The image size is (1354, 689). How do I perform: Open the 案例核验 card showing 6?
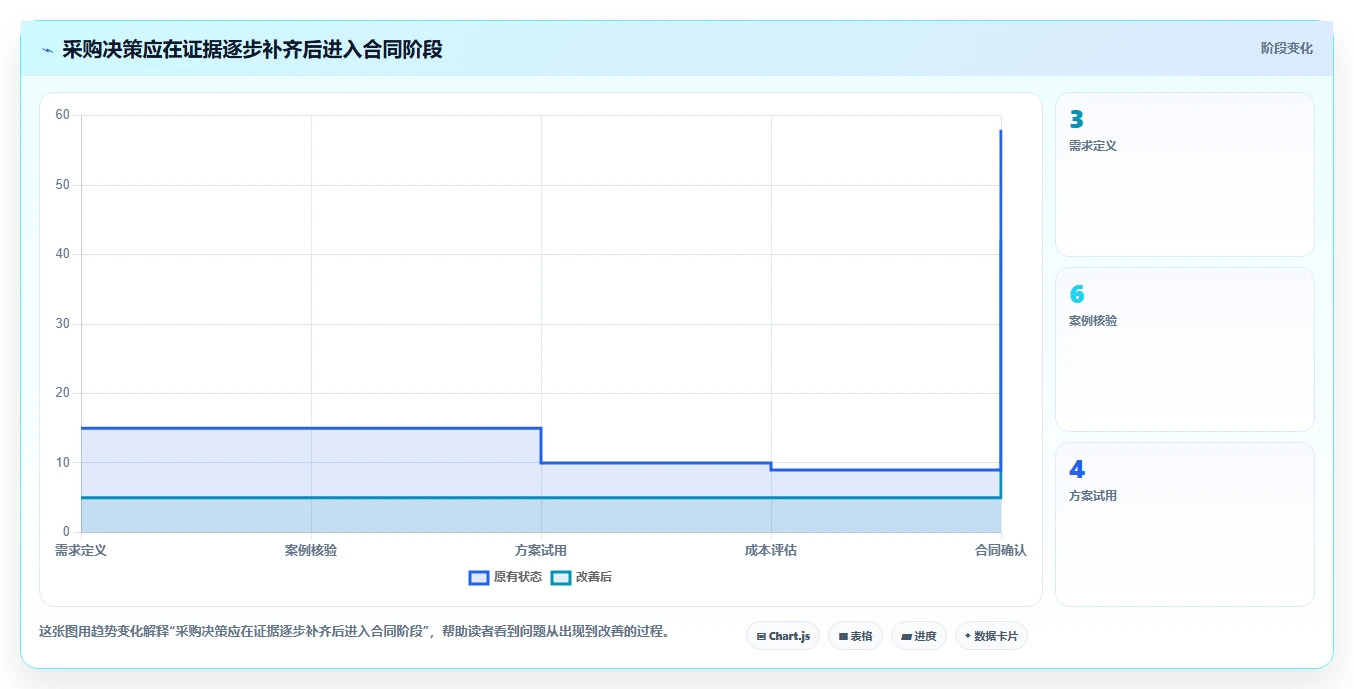(1184, 349)
